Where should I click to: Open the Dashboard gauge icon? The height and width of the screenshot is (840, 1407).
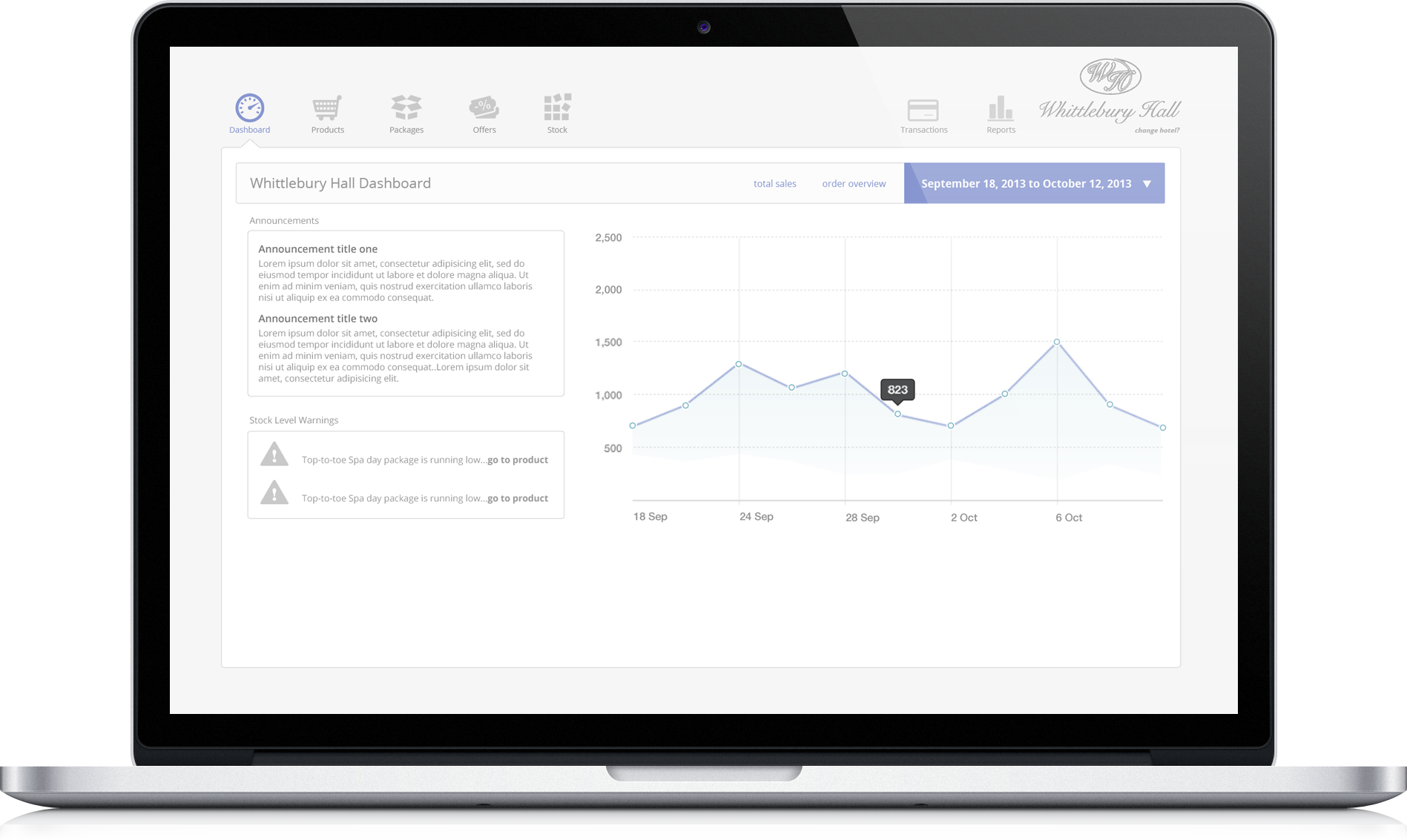pos(249,108)
